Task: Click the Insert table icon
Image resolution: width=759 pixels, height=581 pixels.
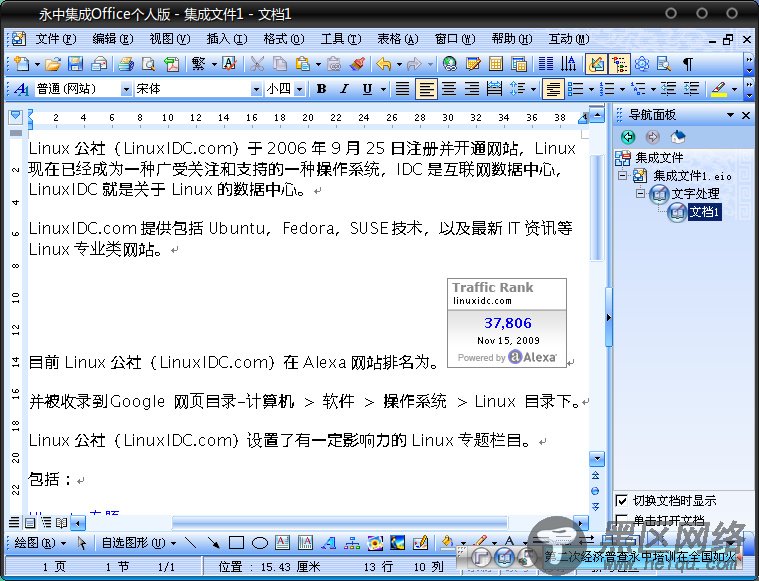Action: [496, 64]
